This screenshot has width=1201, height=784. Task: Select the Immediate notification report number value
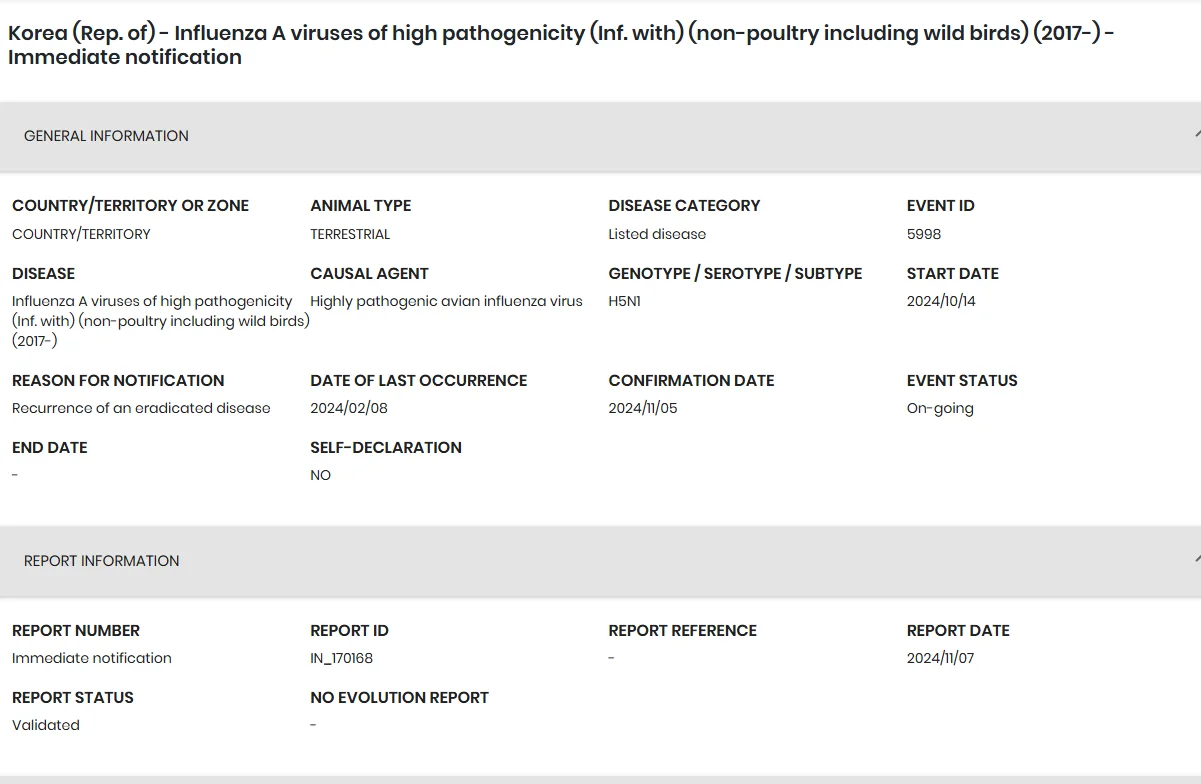pos(92,658)
